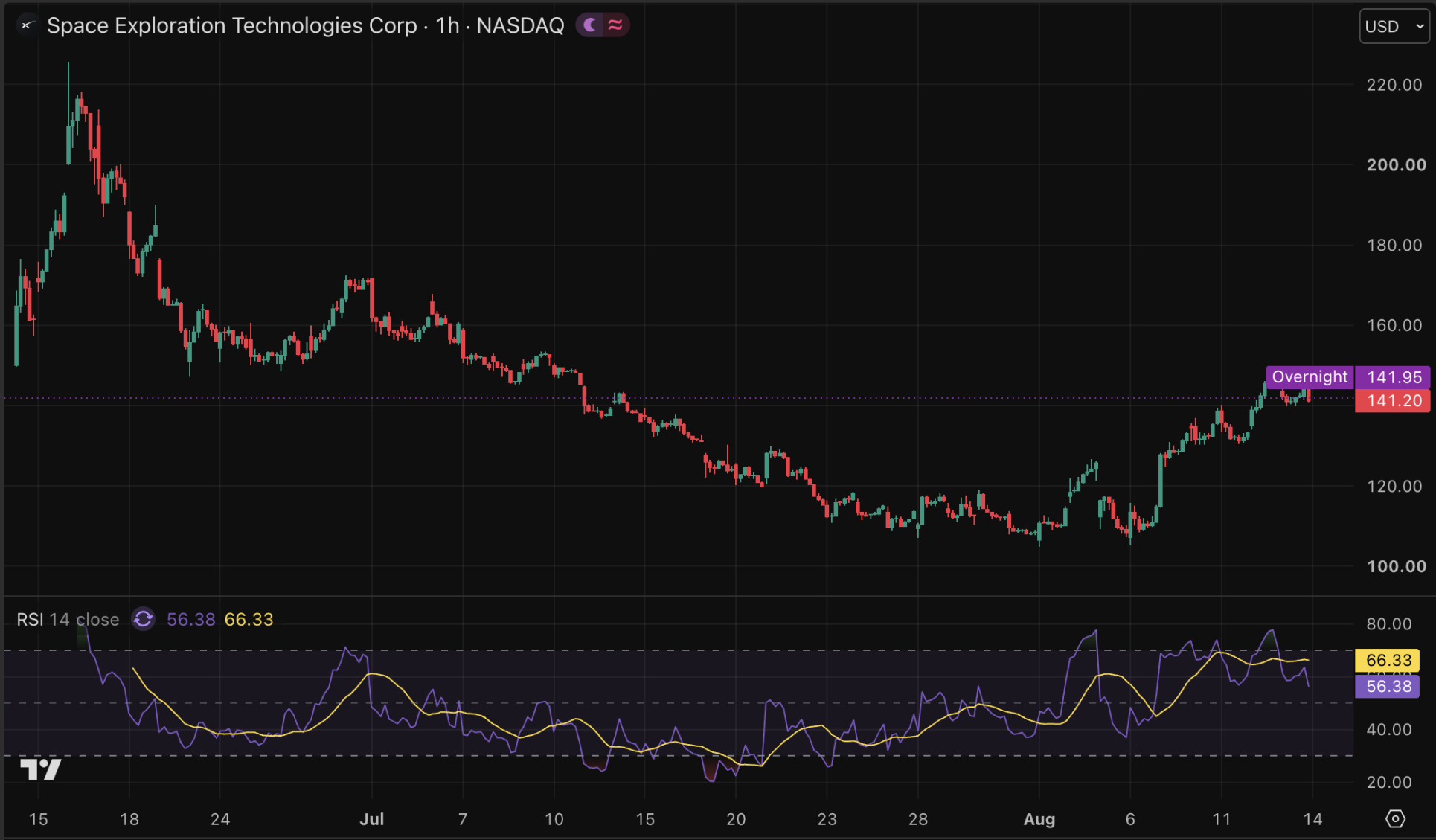Click the 160.00 price axis label
This screenshot has width=1436, height=840.
tap(1394, 325)
